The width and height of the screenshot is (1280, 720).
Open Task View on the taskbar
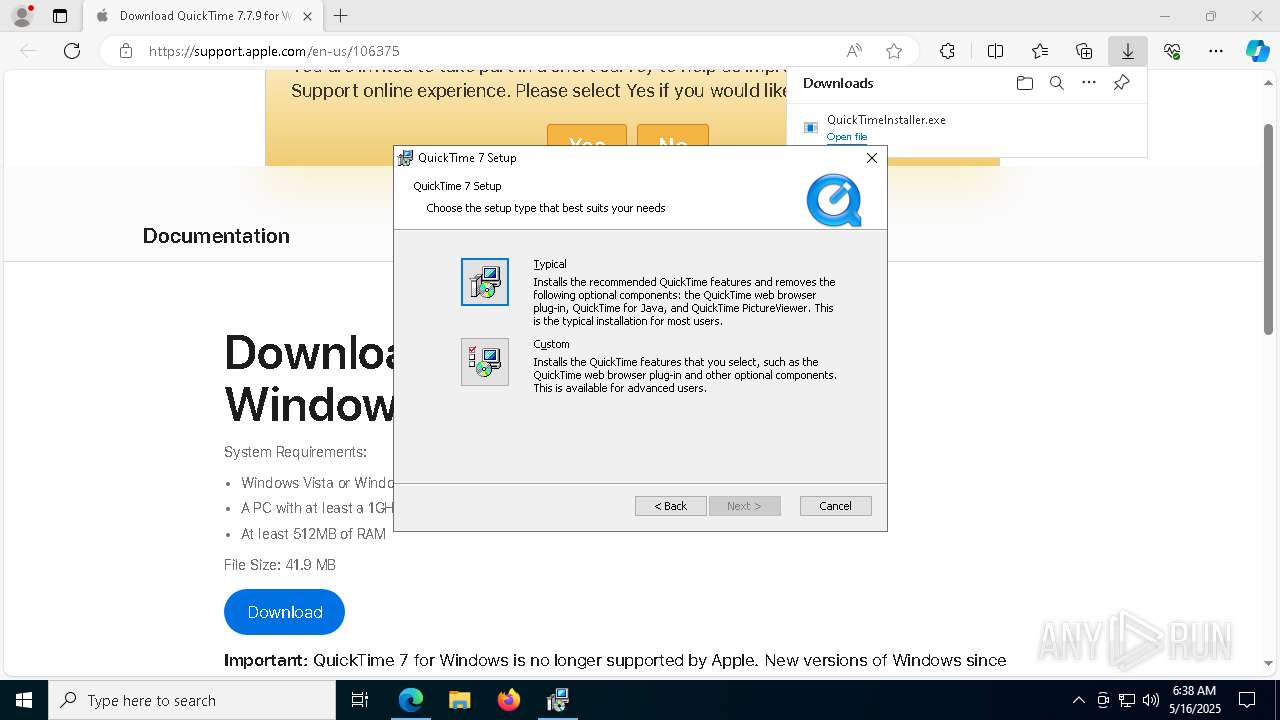[360, 700]
